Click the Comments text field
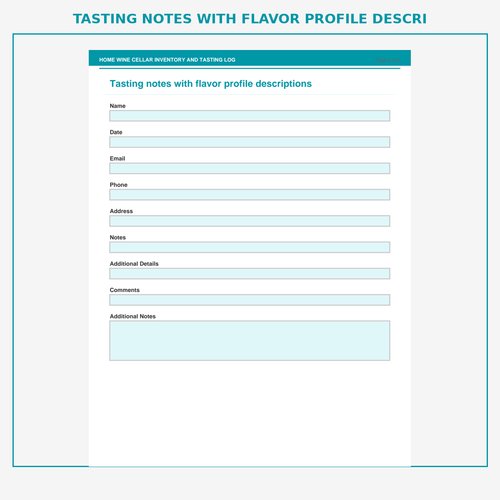 (249, 300)
